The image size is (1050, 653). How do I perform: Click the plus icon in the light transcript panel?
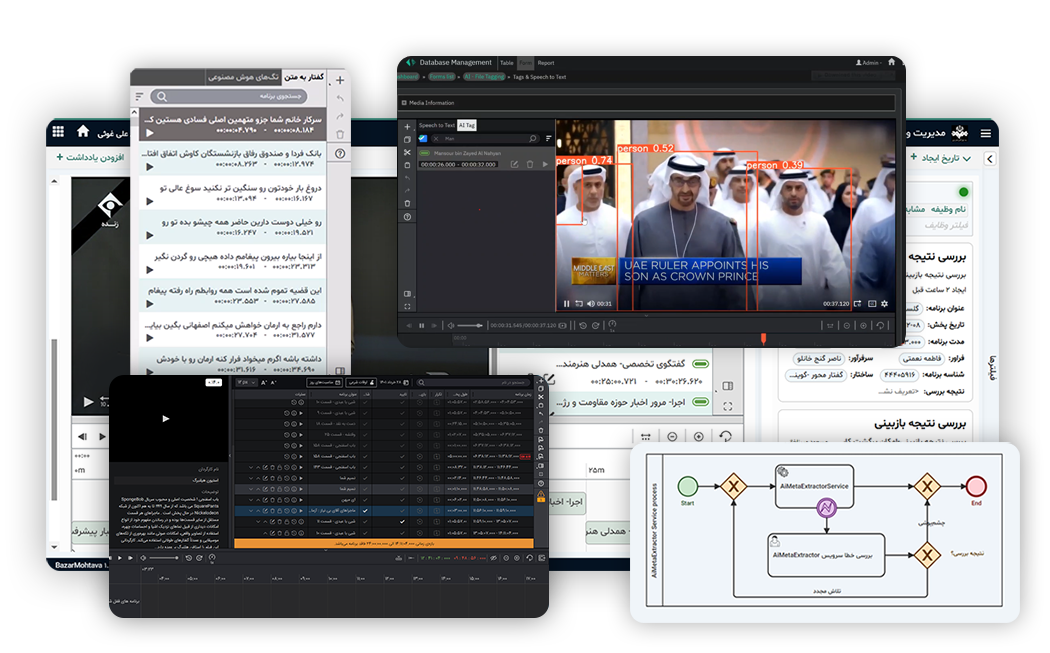(x=340, y=80)
